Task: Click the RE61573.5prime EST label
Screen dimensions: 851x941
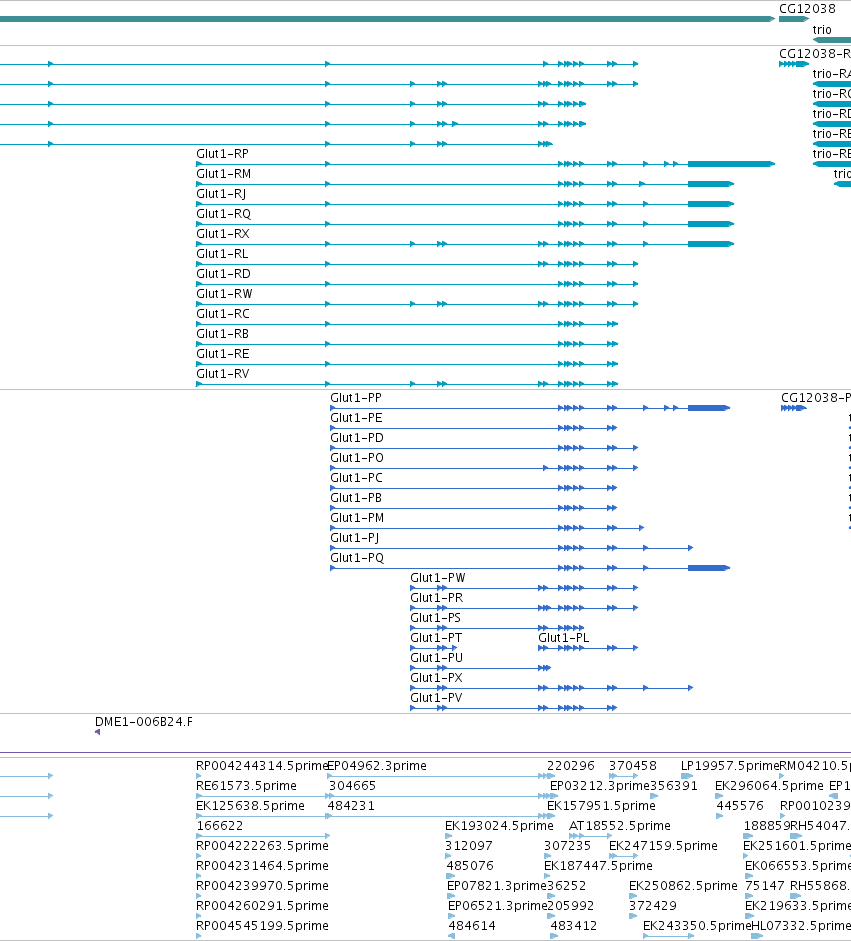Action: (x=246, y=786)
